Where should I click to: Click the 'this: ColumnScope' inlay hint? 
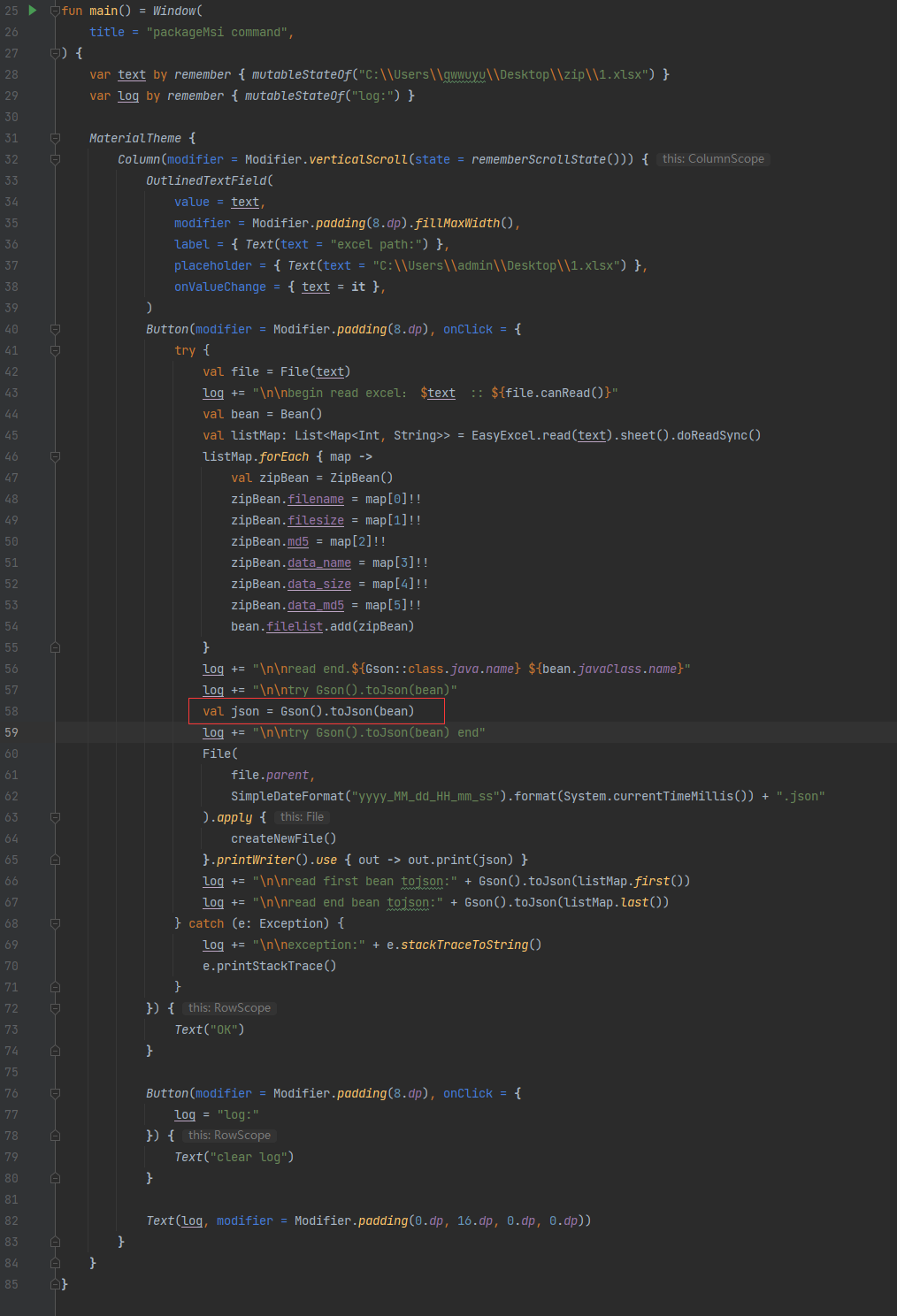coord(713,159)
